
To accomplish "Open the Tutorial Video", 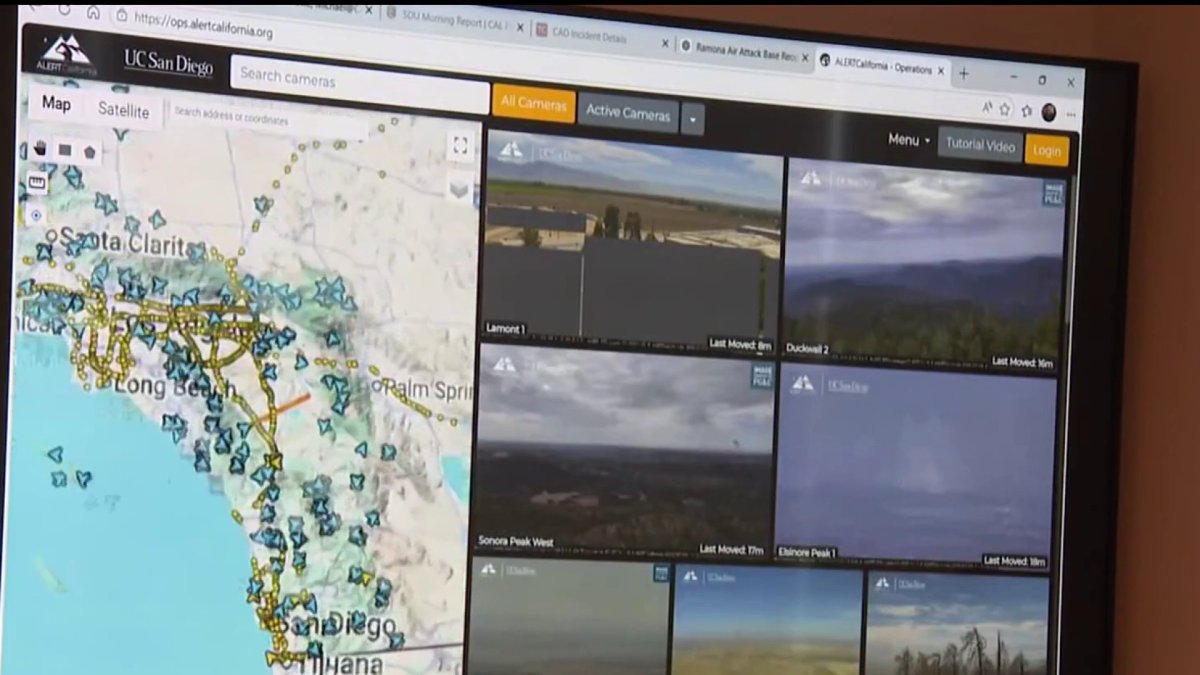I will click(x=980, y=145).
